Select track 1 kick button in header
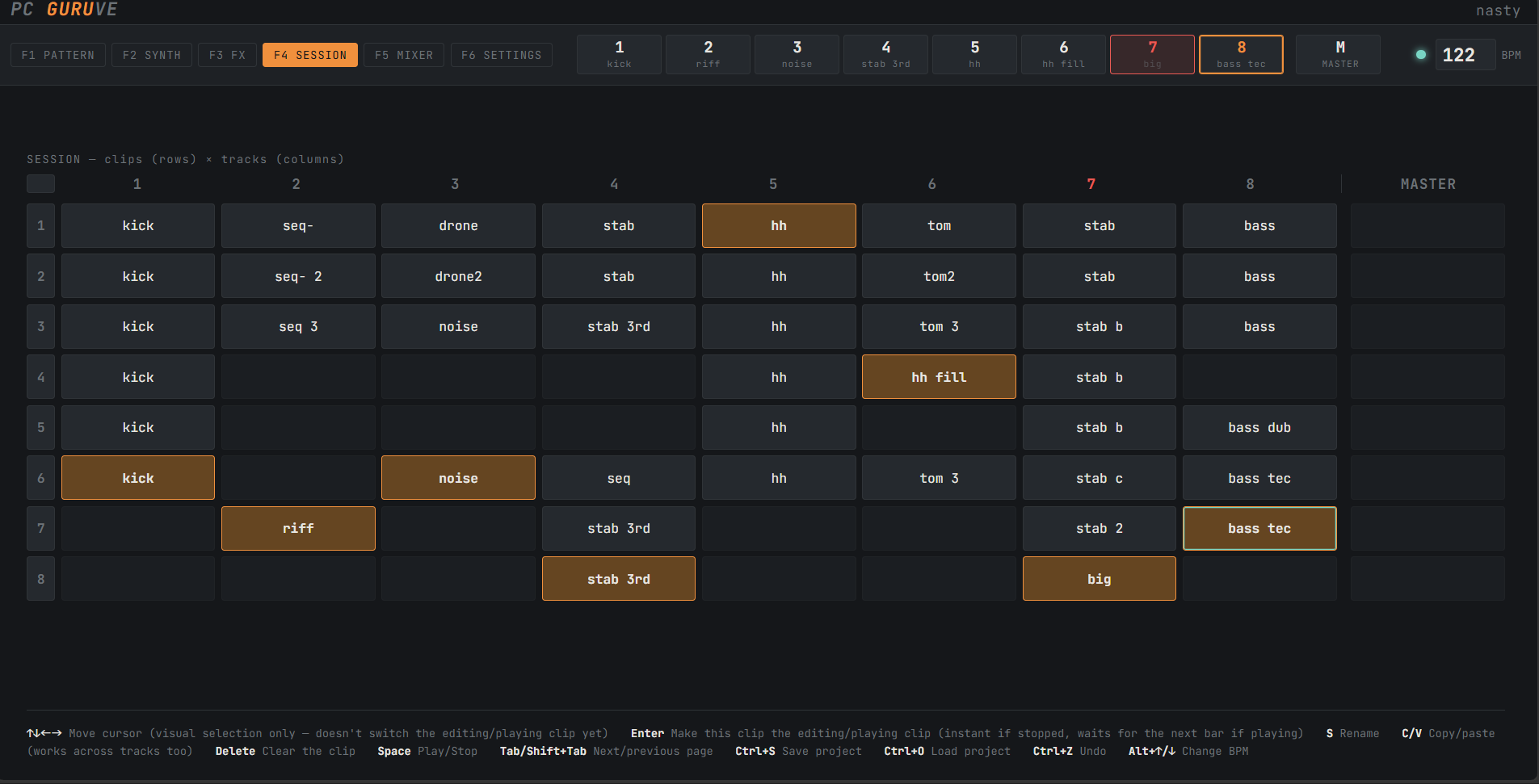This screenshot has width=1539, height=784. (619, 54)
